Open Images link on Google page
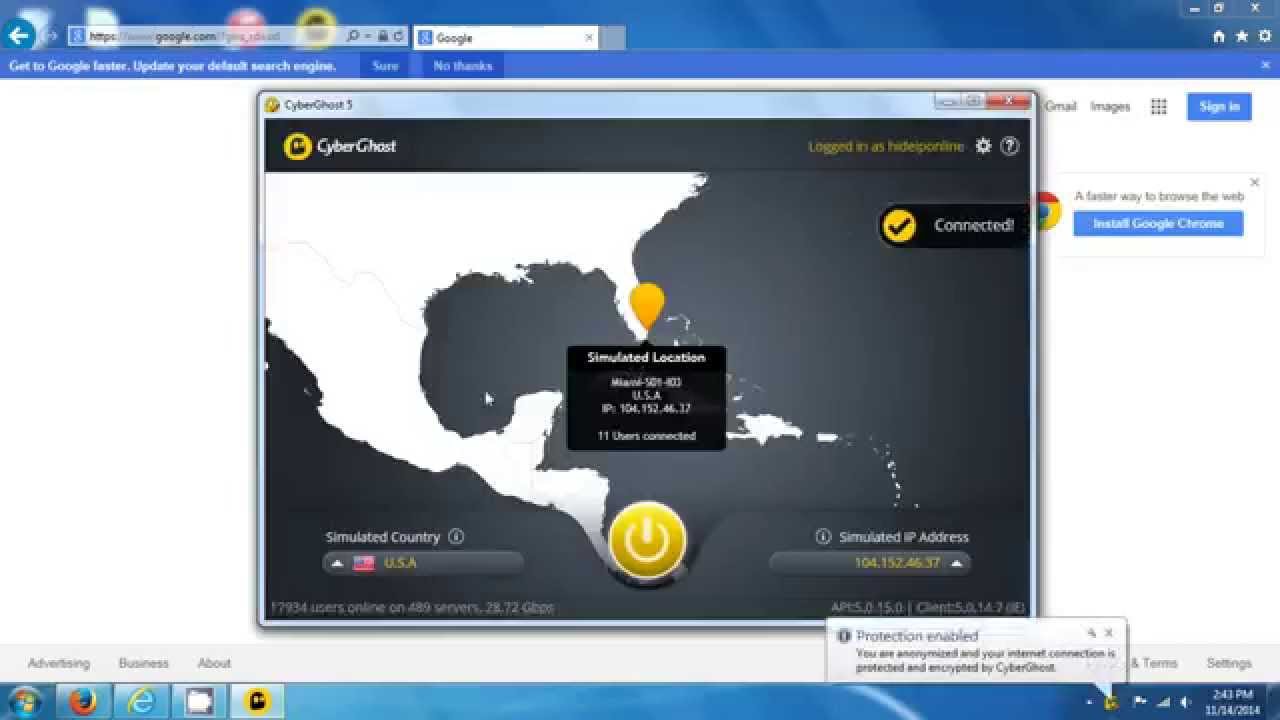 point(1110,106)
